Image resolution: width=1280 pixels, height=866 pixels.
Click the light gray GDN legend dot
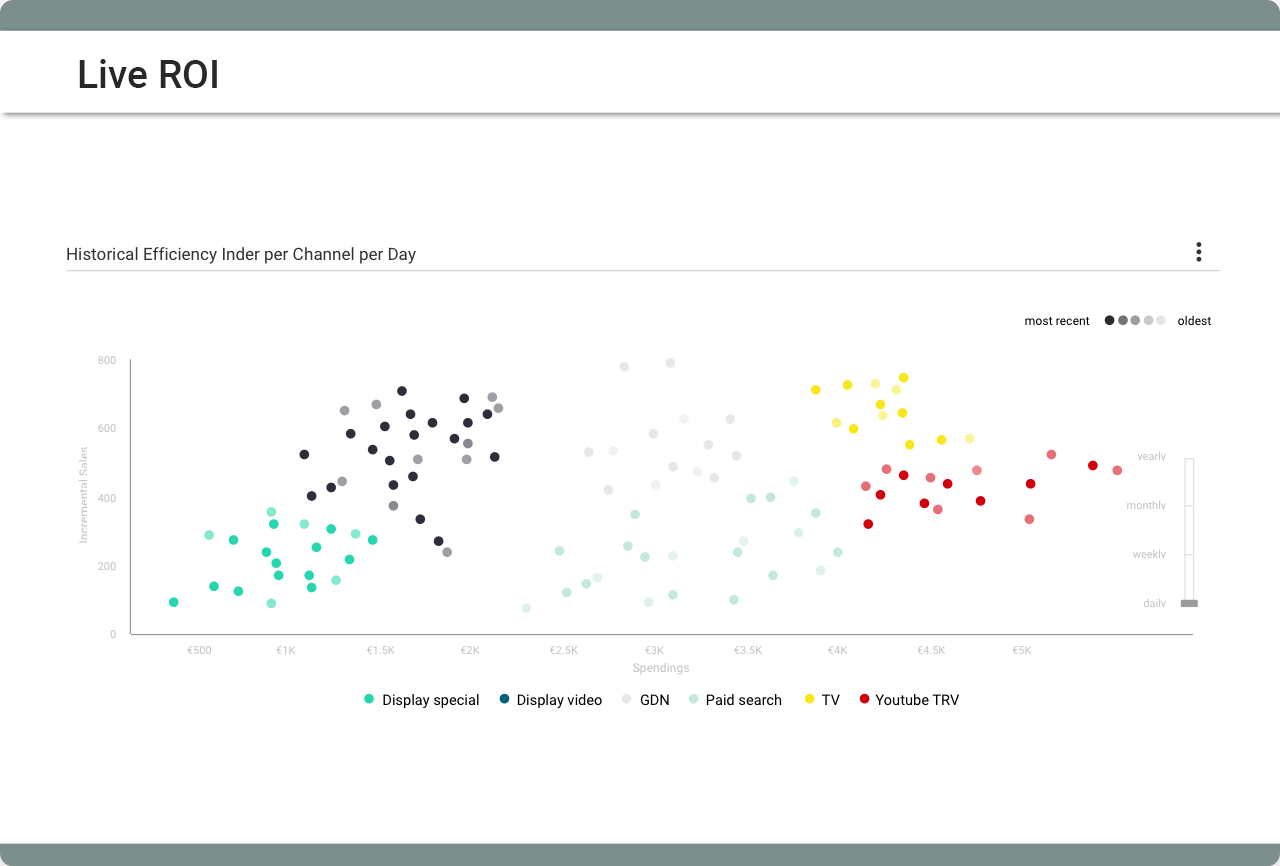(627, 700)
